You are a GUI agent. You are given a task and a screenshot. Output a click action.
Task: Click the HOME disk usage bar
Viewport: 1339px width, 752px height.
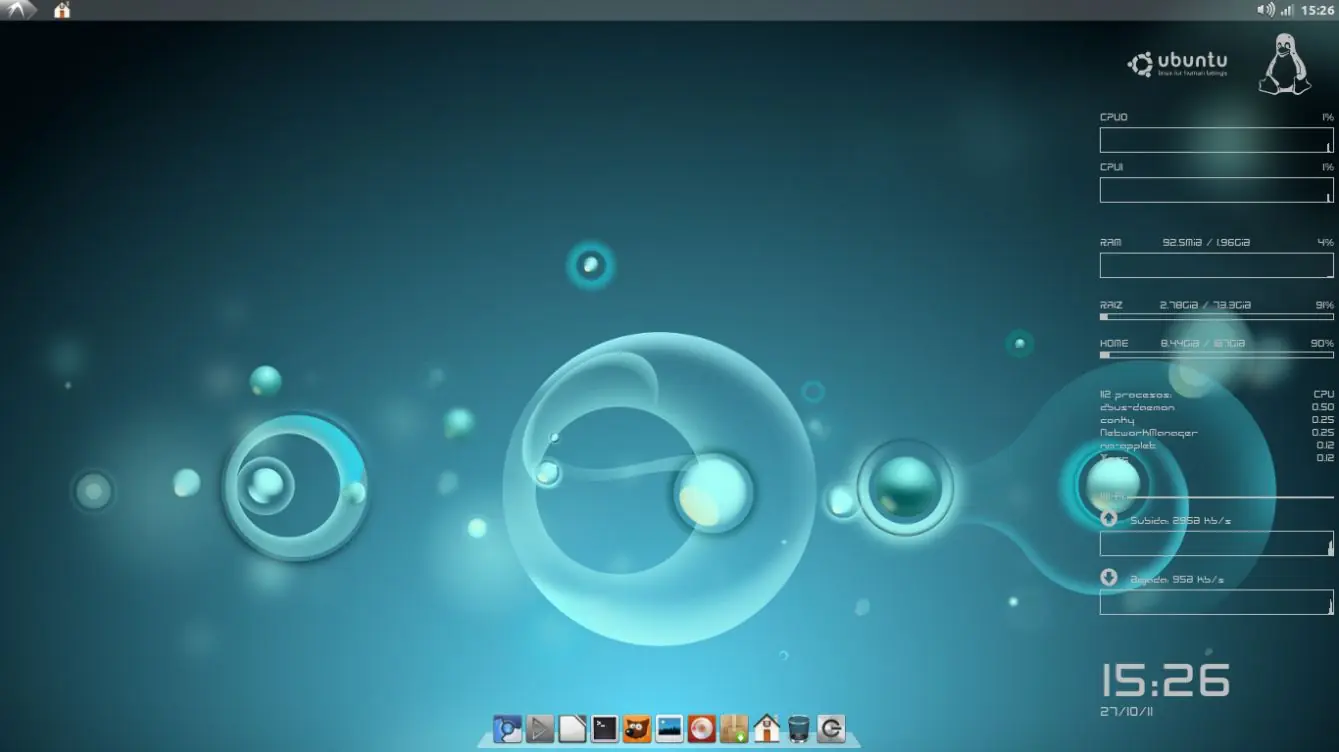(x=1216, y=354)
